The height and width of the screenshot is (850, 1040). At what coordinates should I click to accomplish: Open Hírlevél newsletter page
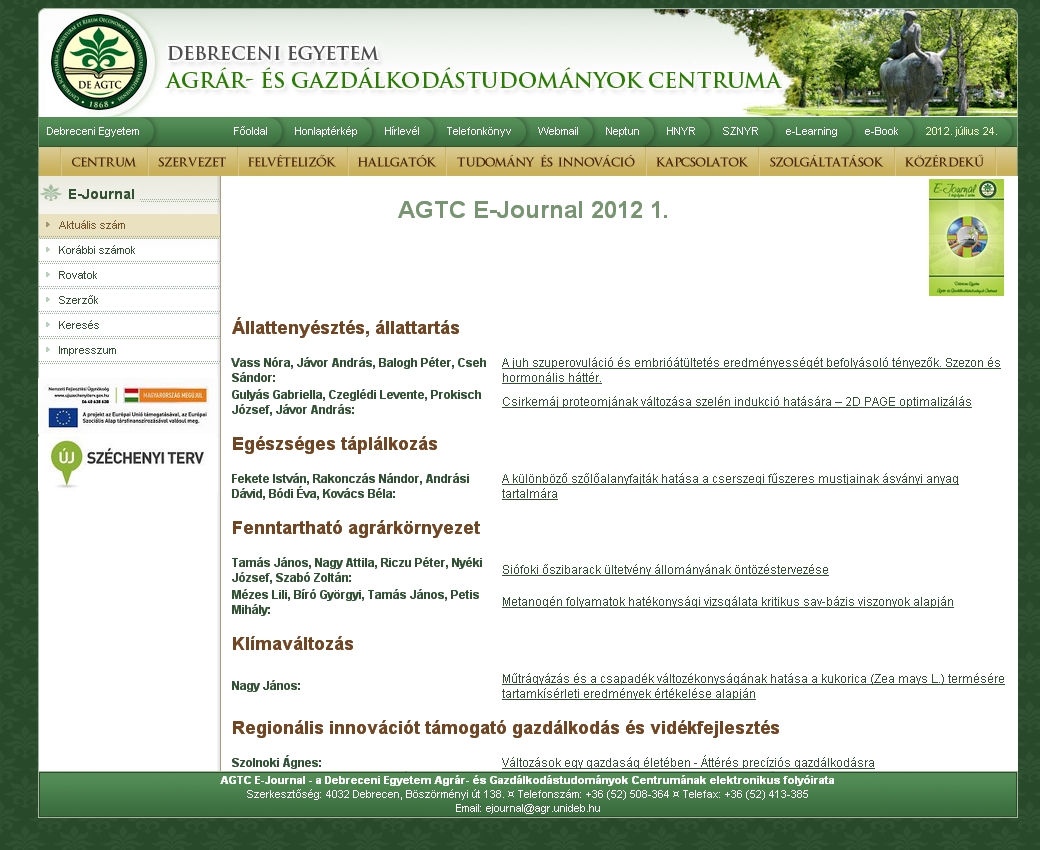point(401,131)
